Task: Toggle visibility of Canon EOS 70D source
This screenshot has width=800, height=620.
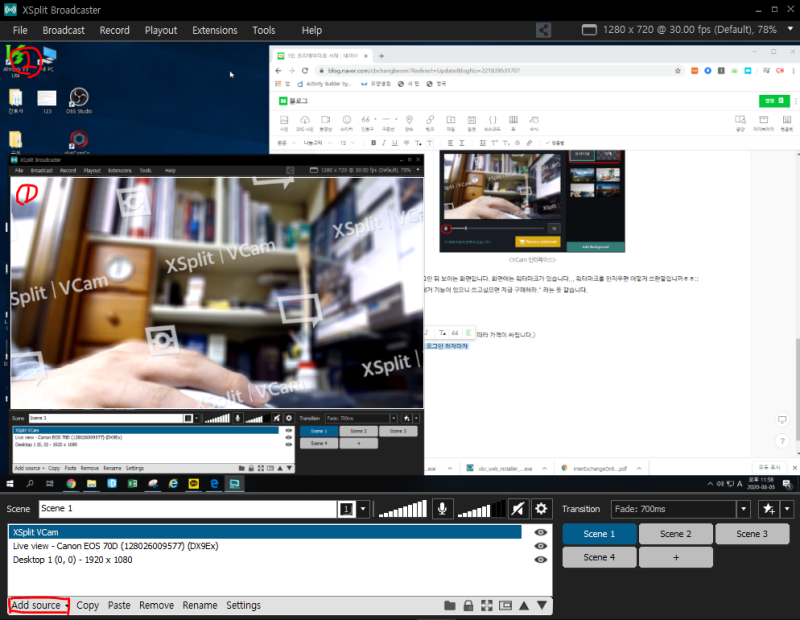Action: [x=540, y=546]
